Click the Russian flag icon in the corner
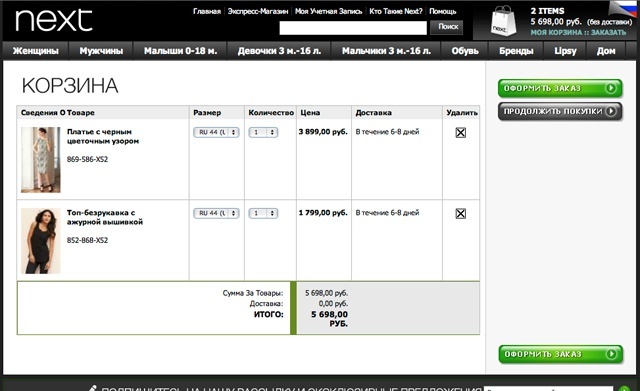 (x=623, y=8)
